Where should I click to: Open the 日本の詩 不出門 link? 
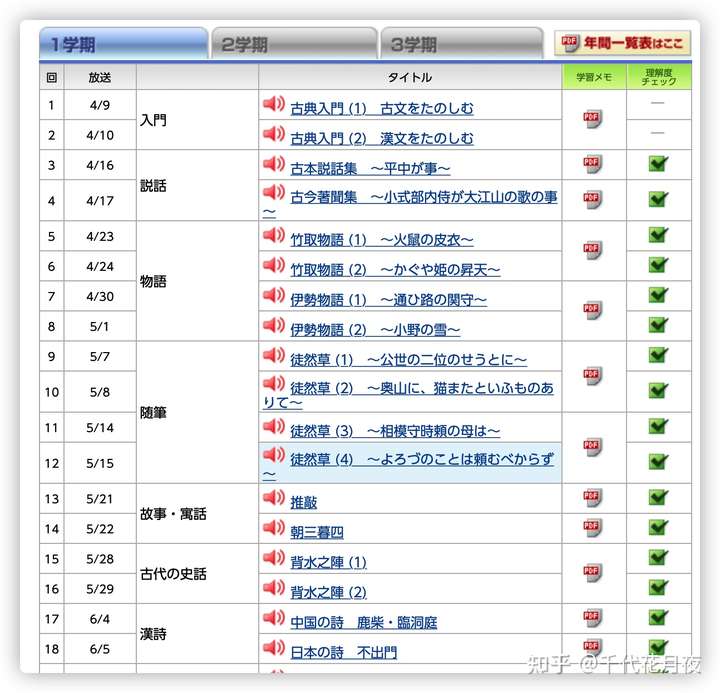[343, 652]
